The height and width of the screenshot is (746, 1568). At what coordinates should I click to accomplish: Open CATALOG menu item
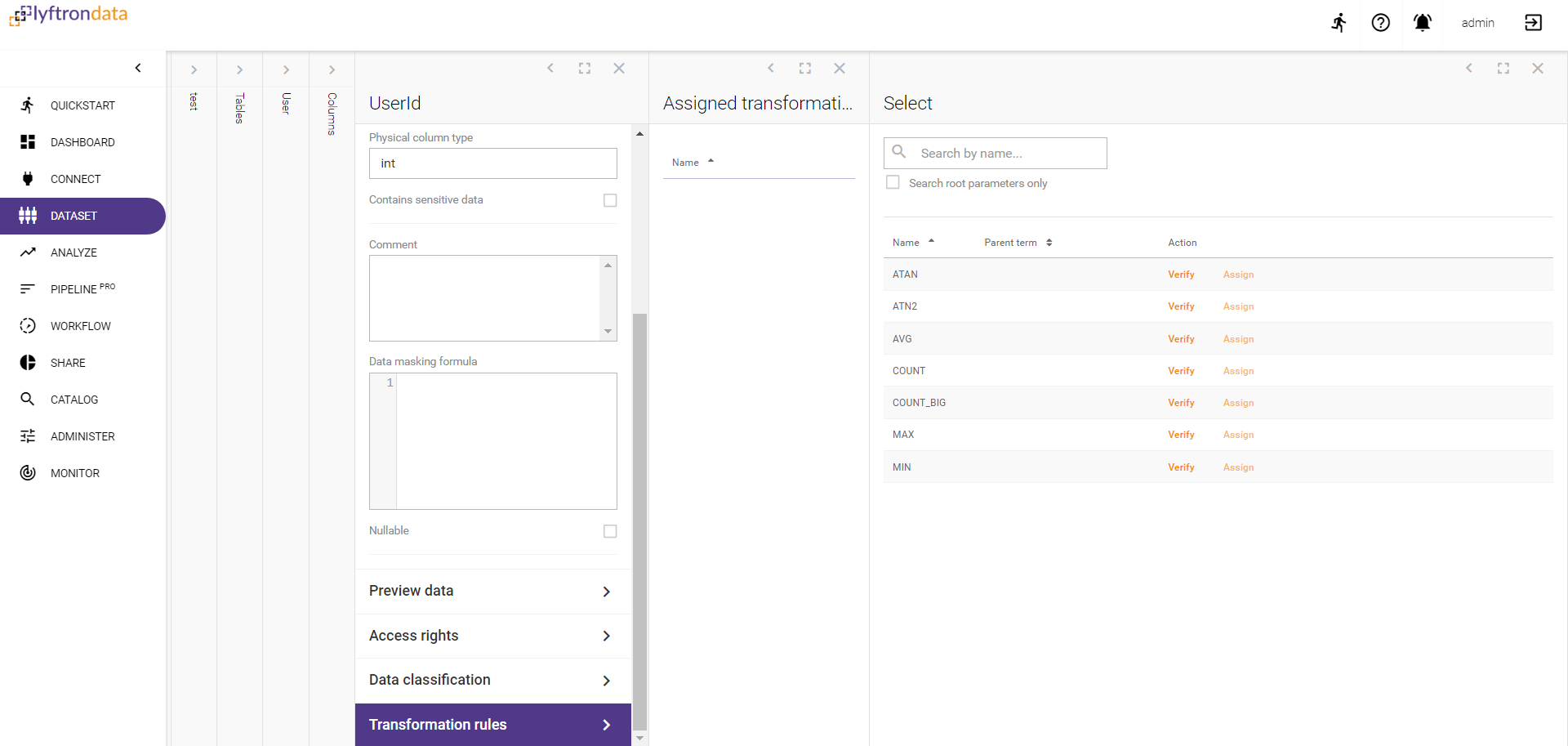pos(82,400)
